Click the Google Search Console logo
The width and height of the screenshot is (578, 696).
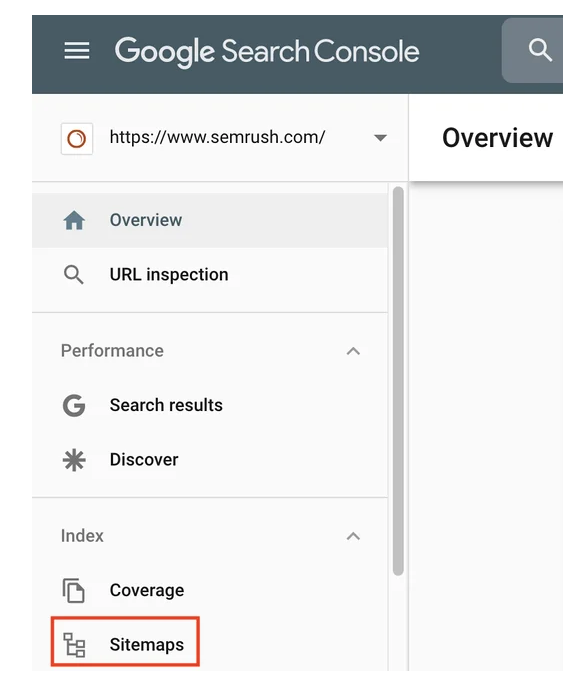(267, 52)
